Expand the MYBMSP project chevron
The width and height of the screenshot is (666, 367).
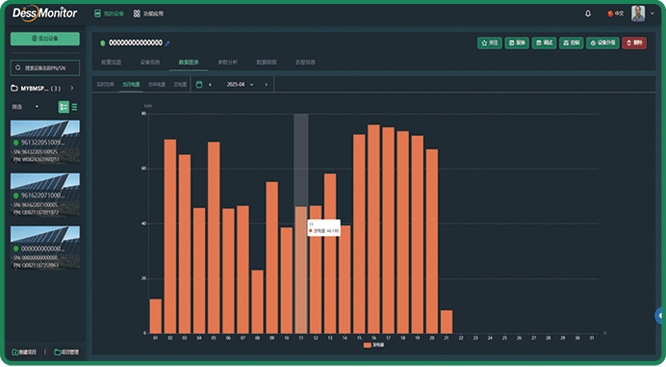tap(72, 88)
